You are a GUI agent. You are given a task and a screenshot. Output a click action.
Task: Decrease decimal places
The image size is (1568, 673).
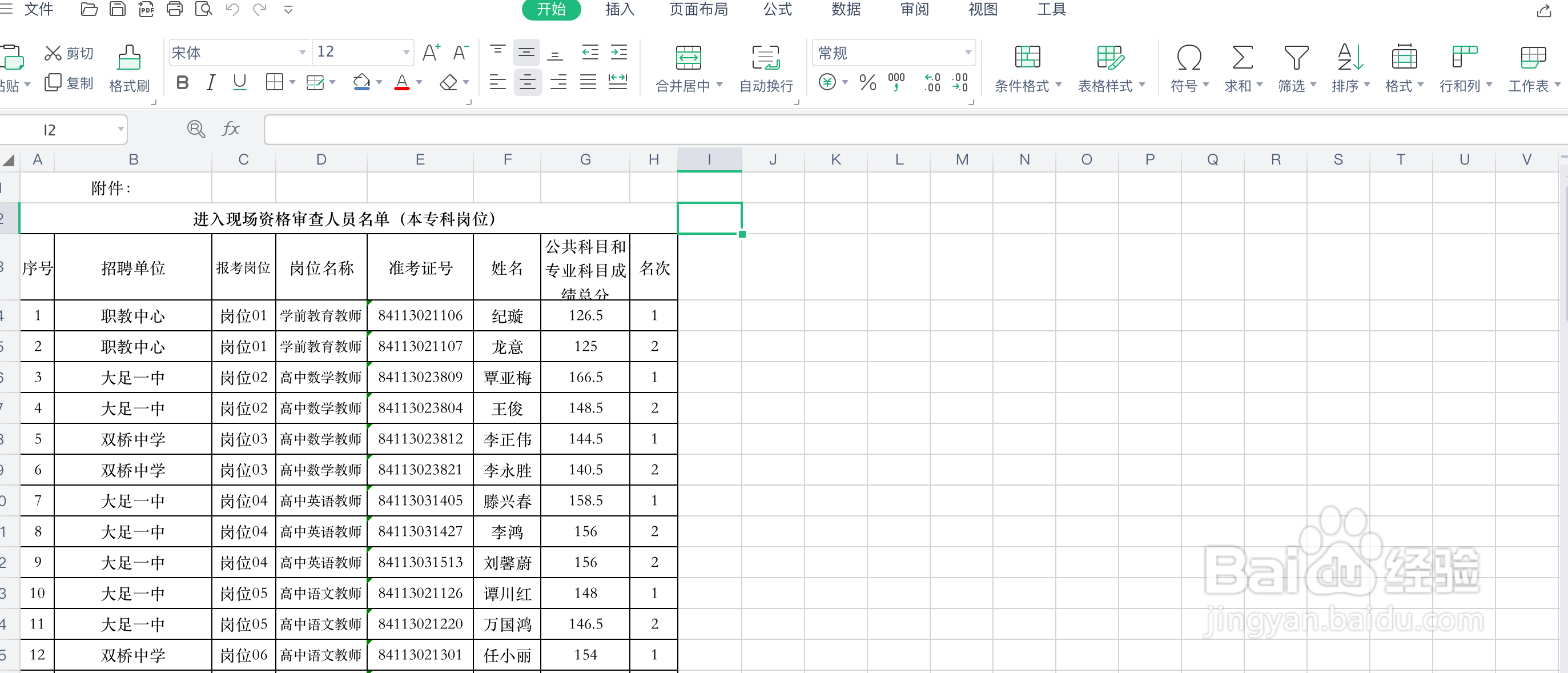[960, 82]
